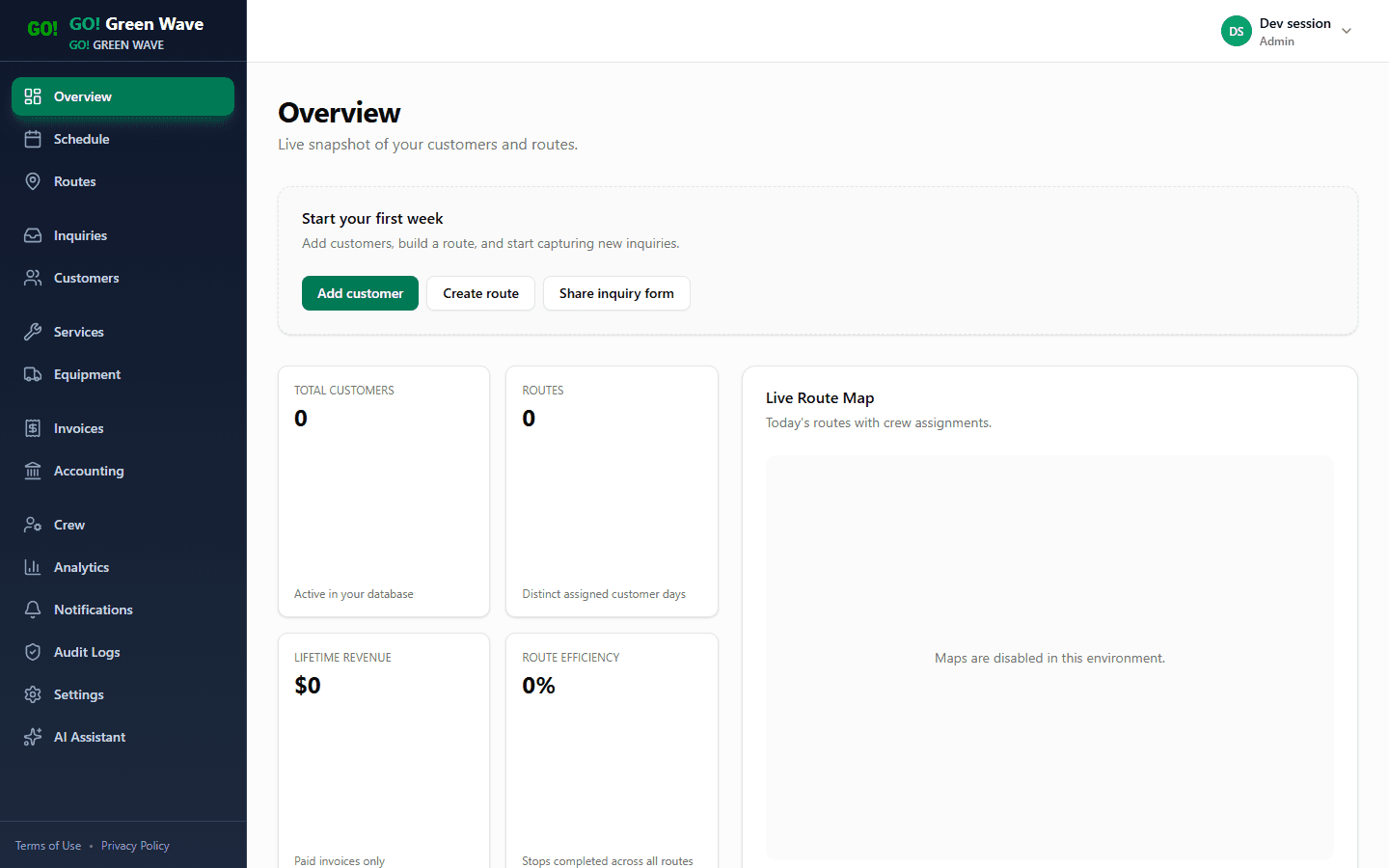Click the DS avatar badge
The height and width of the screenshot is (868, 1389).
(1236, 30)
